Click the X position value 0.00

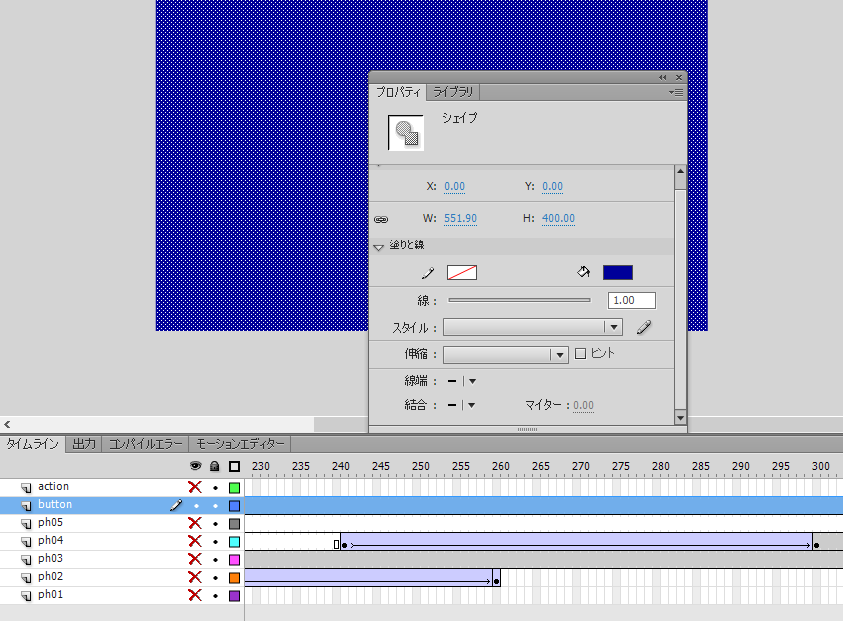pyautogui.click(x=454, y=187)
